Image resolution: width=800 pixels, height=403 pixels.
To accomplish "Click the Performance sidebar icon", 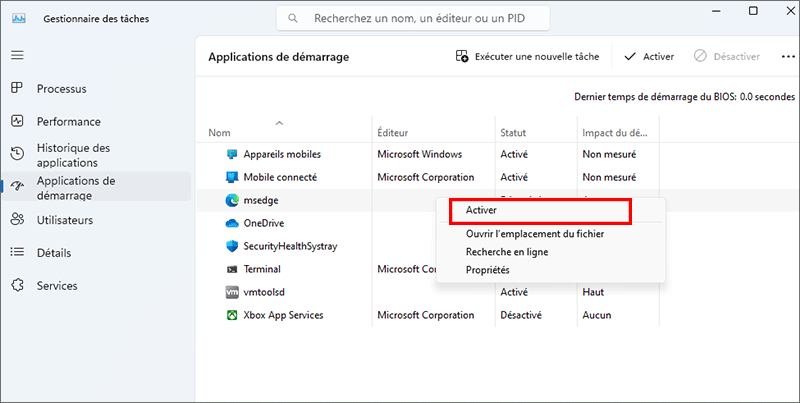I will (17, 121).
